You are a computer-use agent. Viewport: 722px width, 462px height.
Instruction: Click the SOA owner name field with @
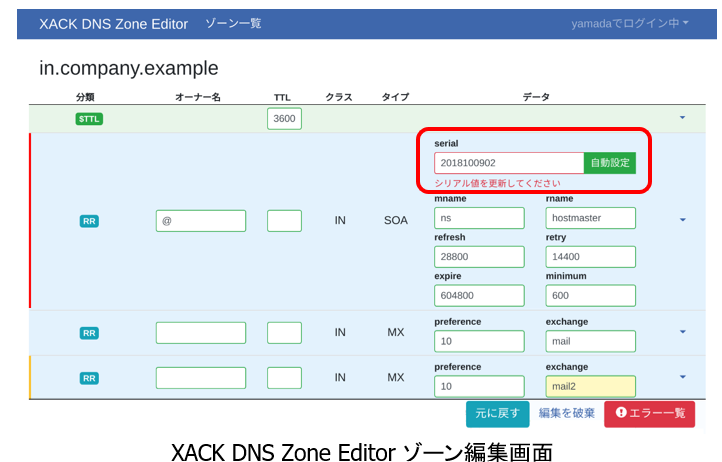pyautogui.click(x=201, y=221)
